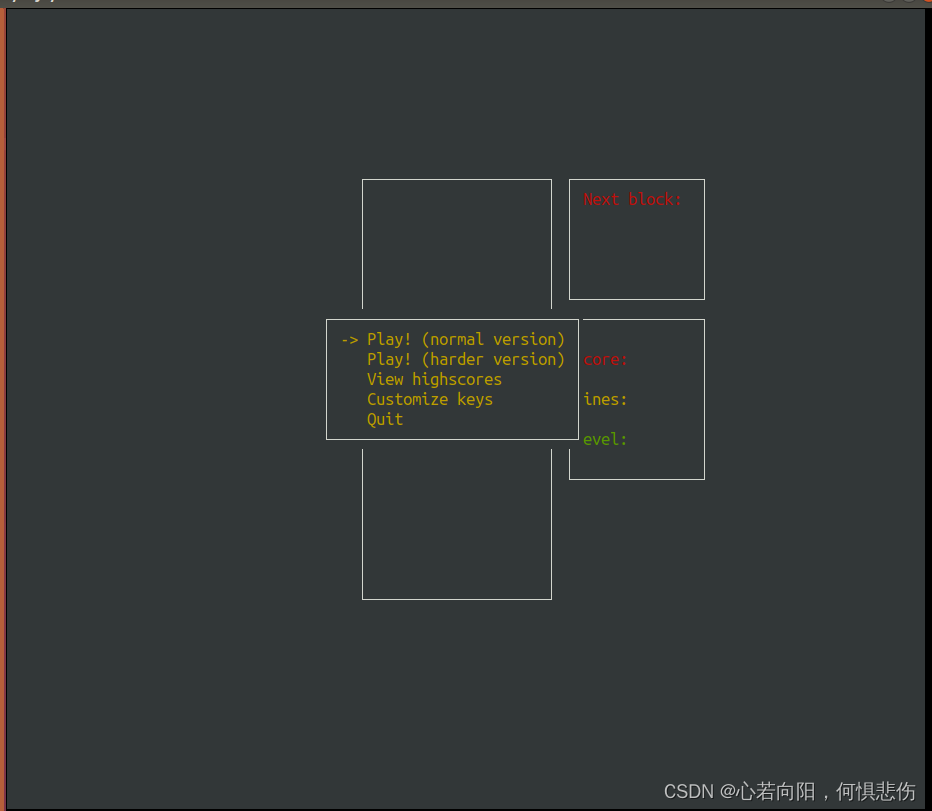Open Customize keys
This screenshot has width=932, height=811.
[x=430, y=399]
